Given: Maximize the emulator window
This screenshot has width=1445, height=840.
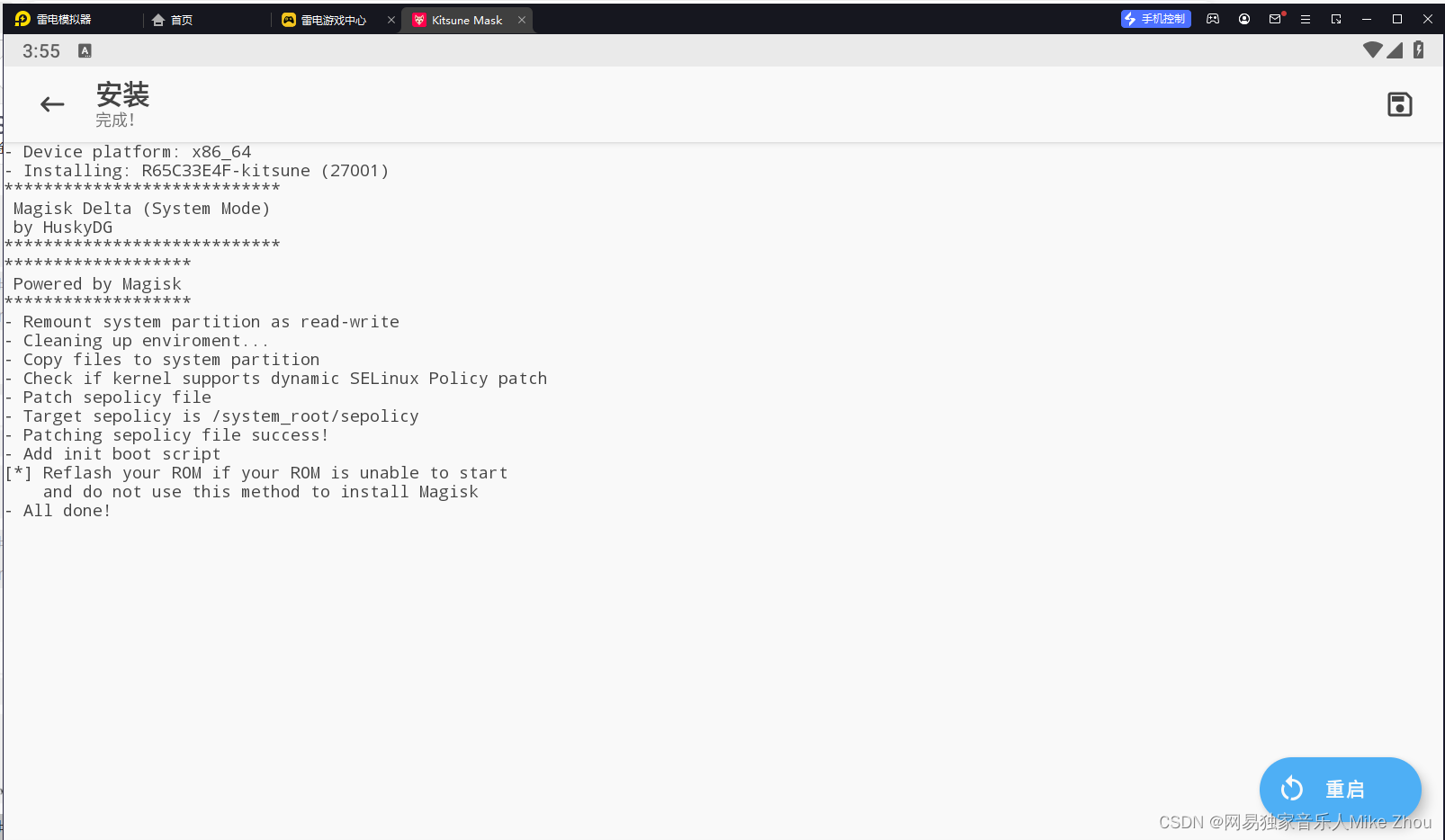Looking at the screenshot, I should click(x=1397, y=19).
